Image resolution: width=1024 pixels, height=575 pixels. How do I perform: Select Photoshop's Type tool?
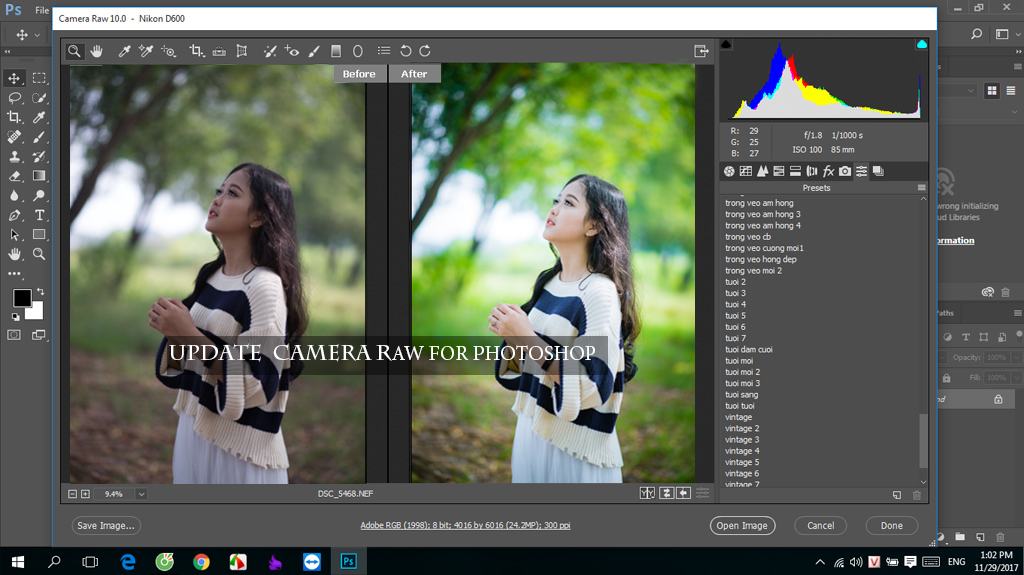pyautogui.click(x=39, y=216)
